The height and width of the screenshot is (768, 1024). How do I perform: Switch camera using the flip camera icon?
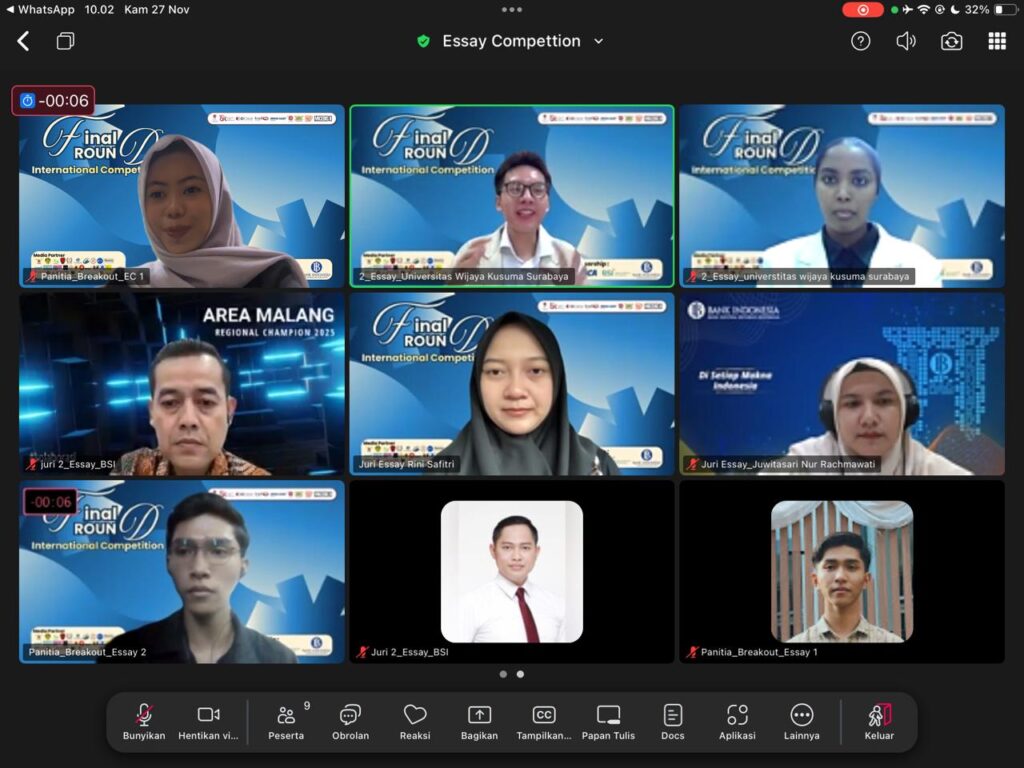[951, 41]
